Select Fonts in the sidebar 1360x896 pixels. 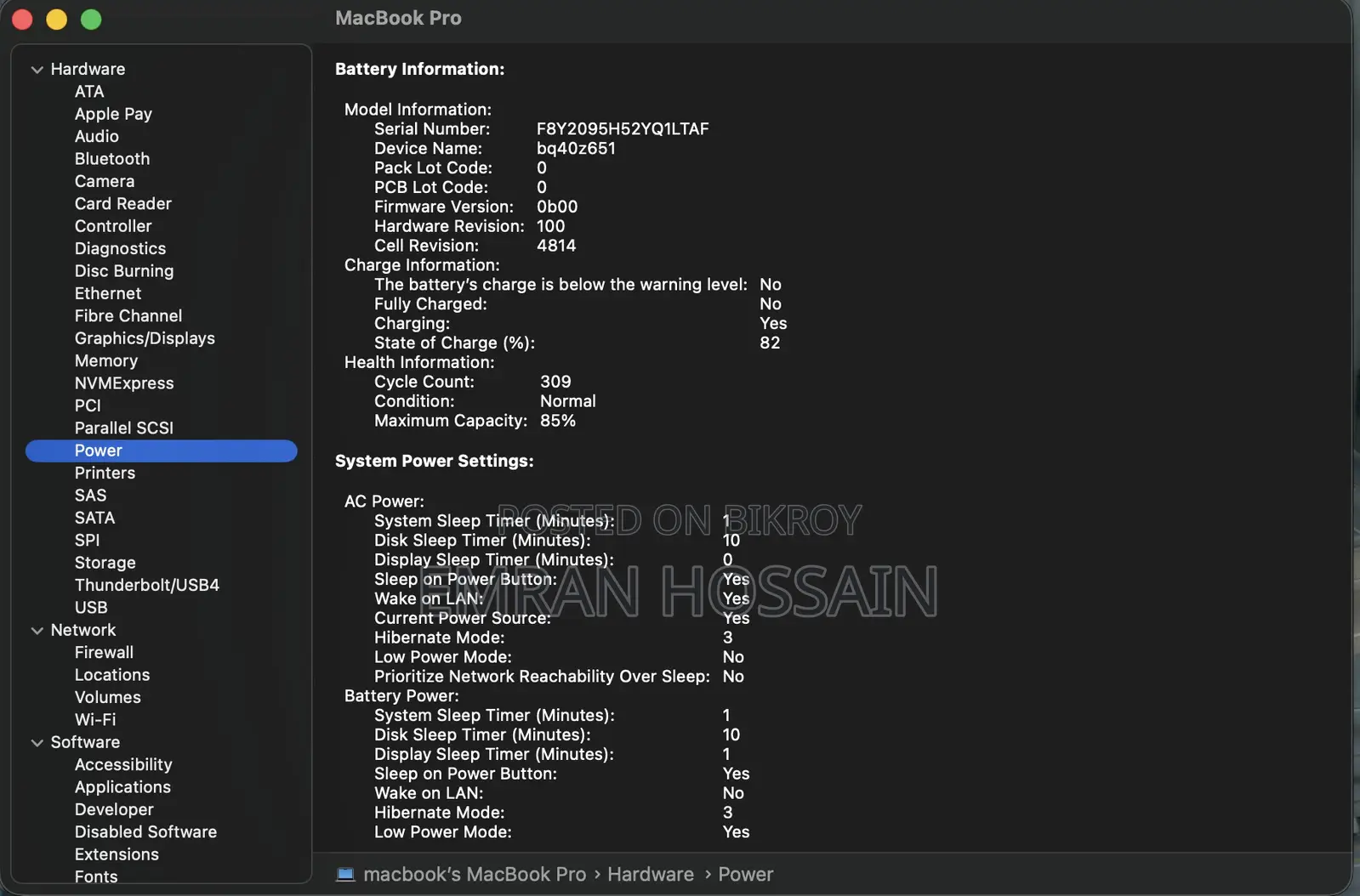pos(96,876)
